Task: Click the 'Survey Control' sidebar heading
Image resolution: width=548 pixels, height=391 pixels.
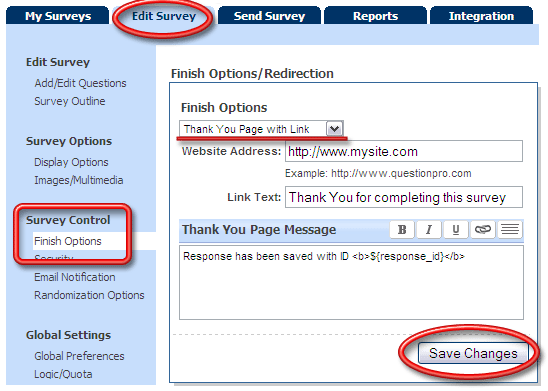Action: (68, 220)
